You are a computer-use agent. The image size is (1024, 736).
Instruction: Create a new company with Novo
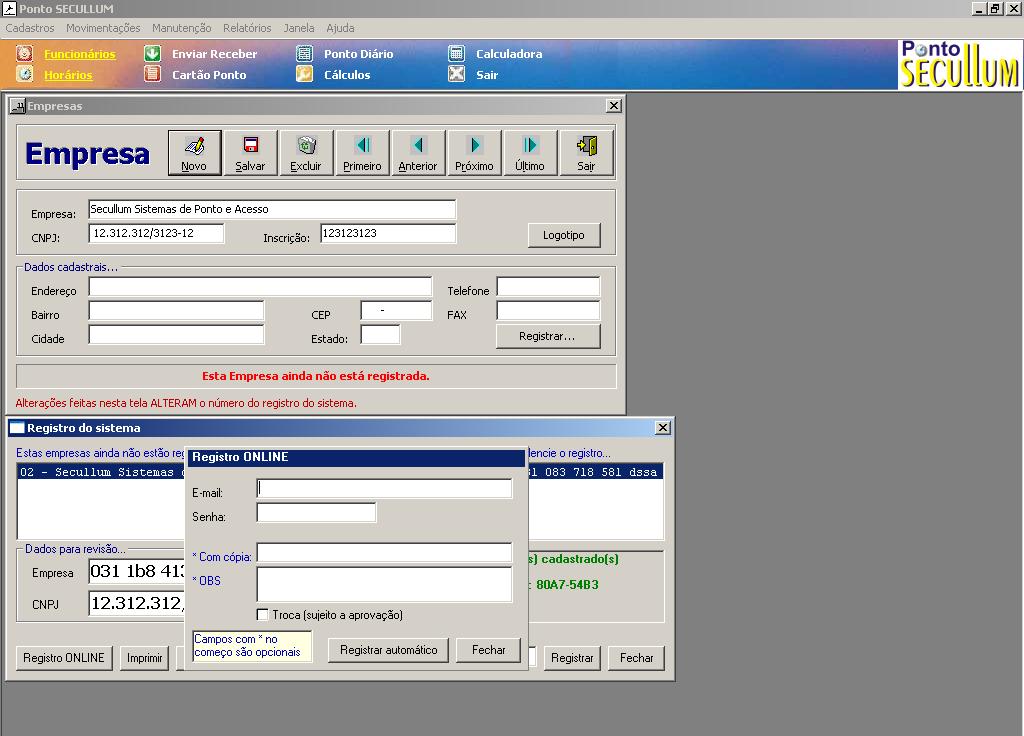194,153
